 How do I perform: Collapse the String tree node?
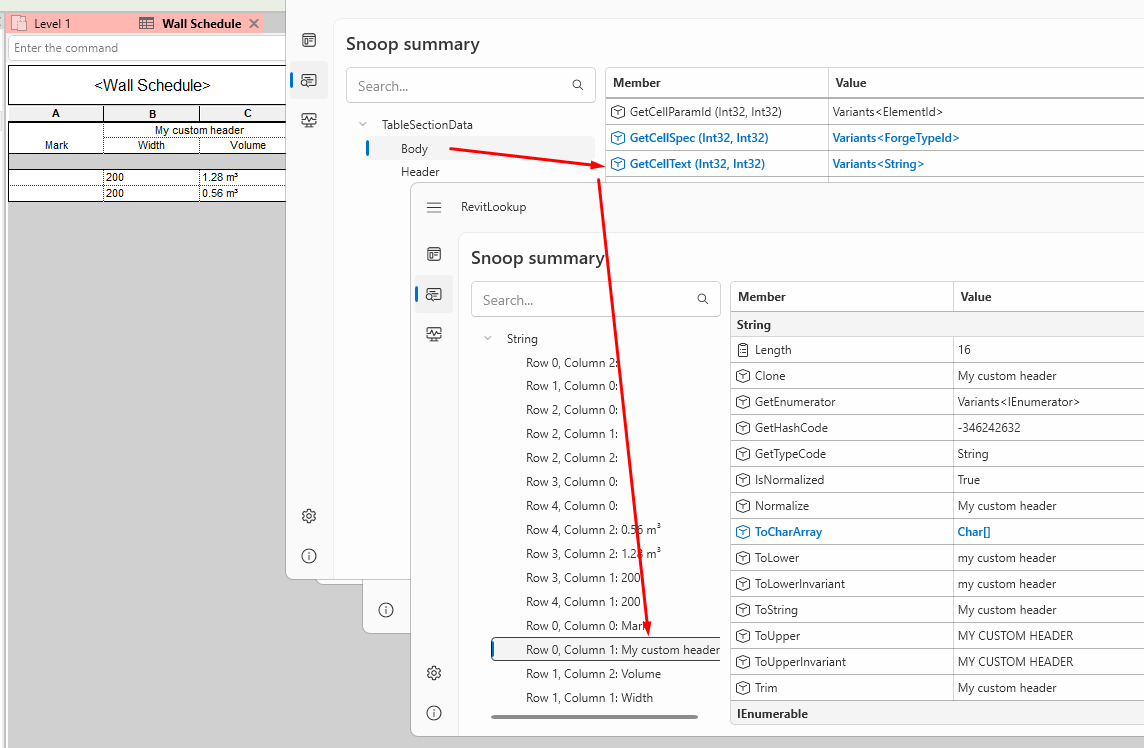[x=487, y=339]
